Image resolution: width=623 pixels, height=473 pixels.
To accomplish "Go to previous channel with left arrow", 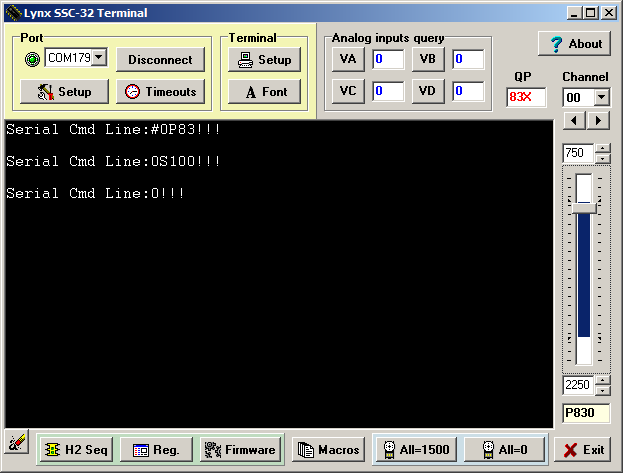I will (x=574, y=121).
